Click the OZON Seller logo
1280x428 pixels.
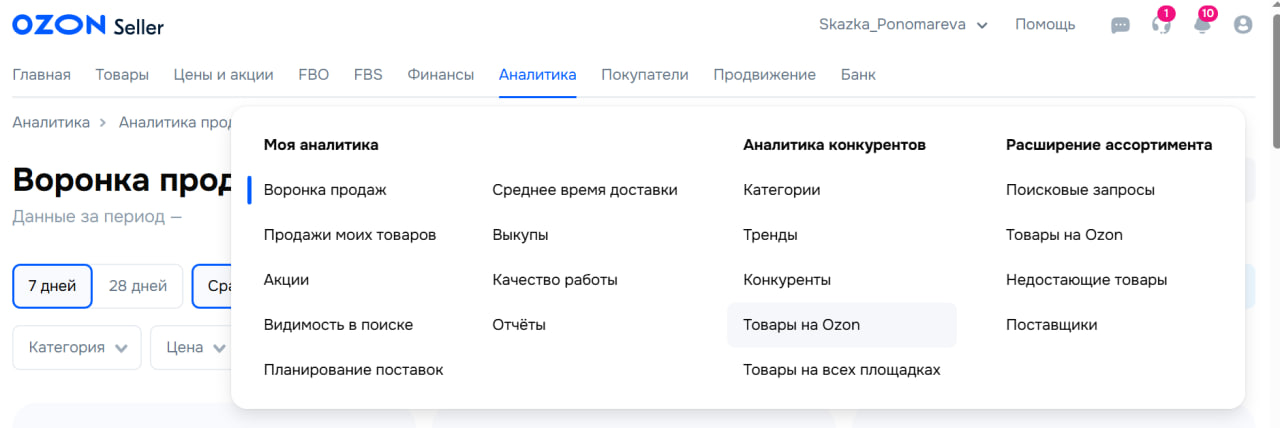click(x=88, y=26)
